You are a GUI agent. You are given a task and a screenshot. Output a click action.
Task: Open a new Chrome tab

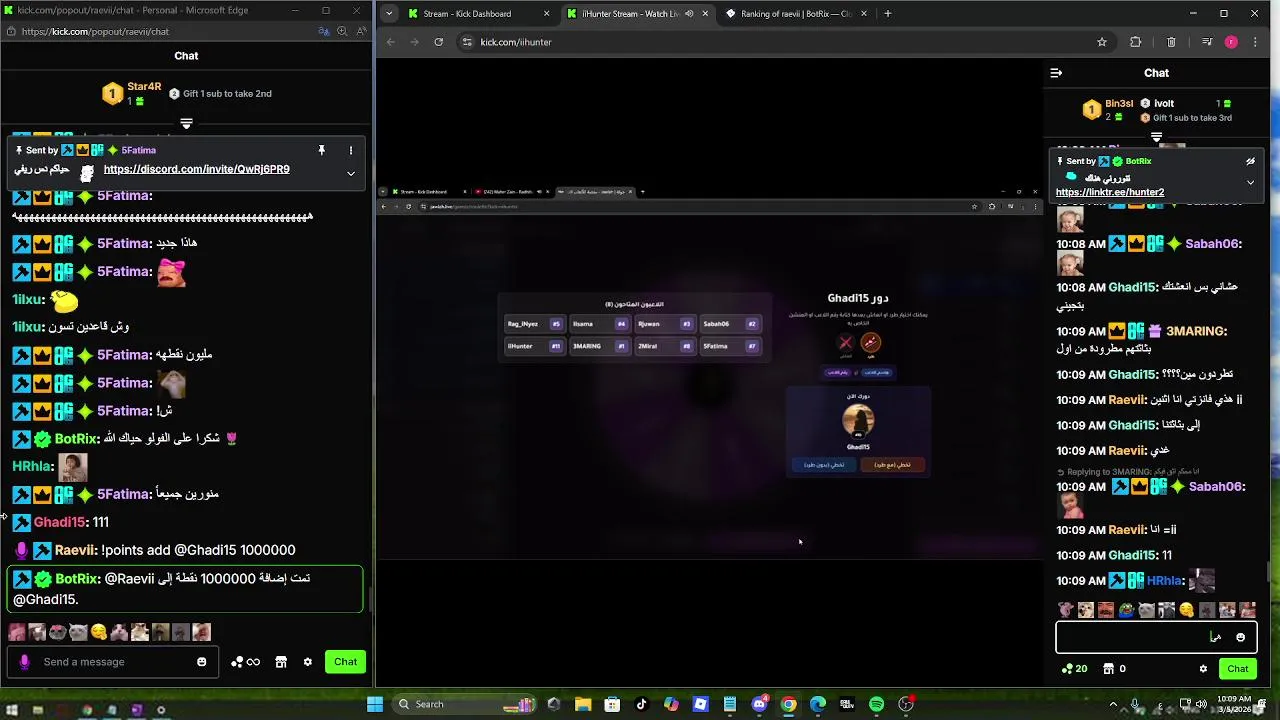(887, 14)
